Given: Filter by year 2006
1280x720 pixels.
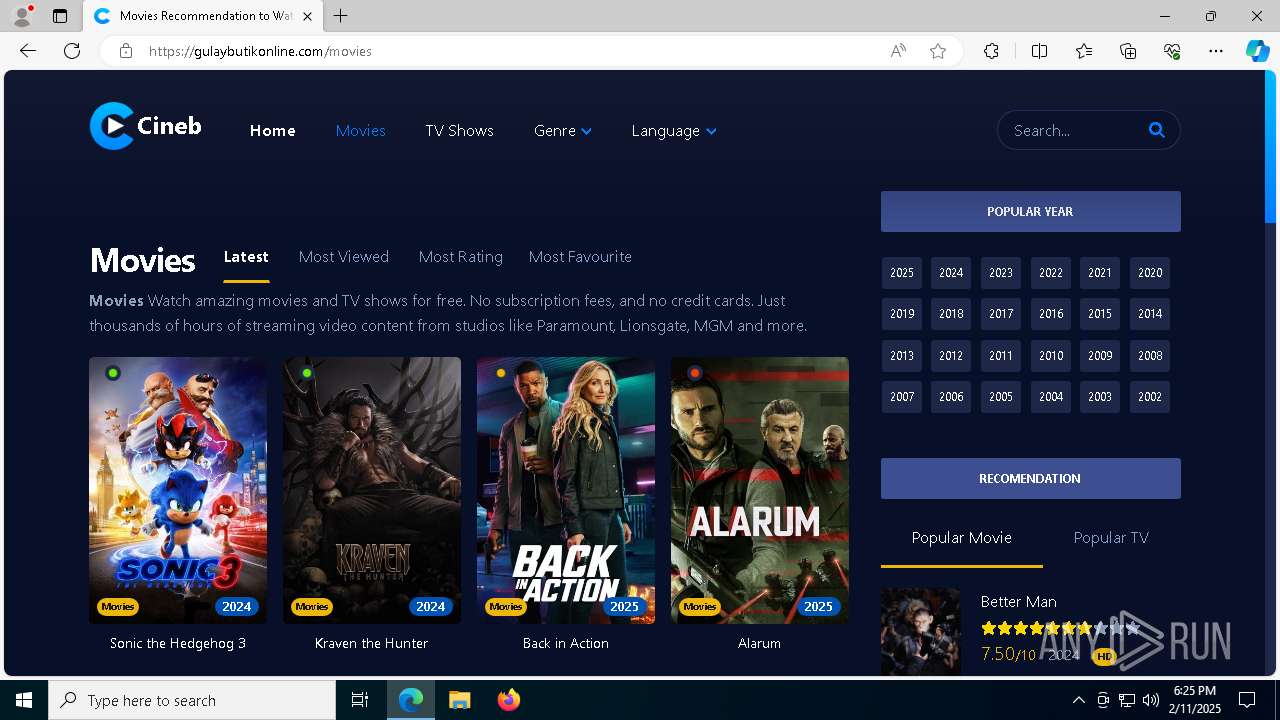Looking at the screenshot, I should click(951, 397).
